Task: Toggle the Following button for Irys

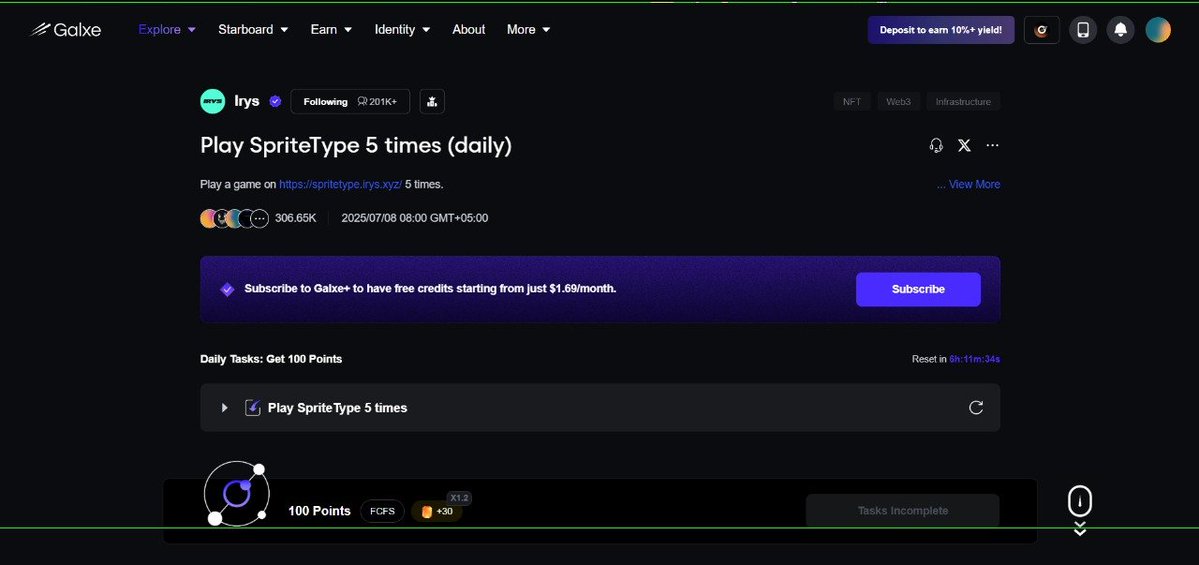Action: [350, 101]
